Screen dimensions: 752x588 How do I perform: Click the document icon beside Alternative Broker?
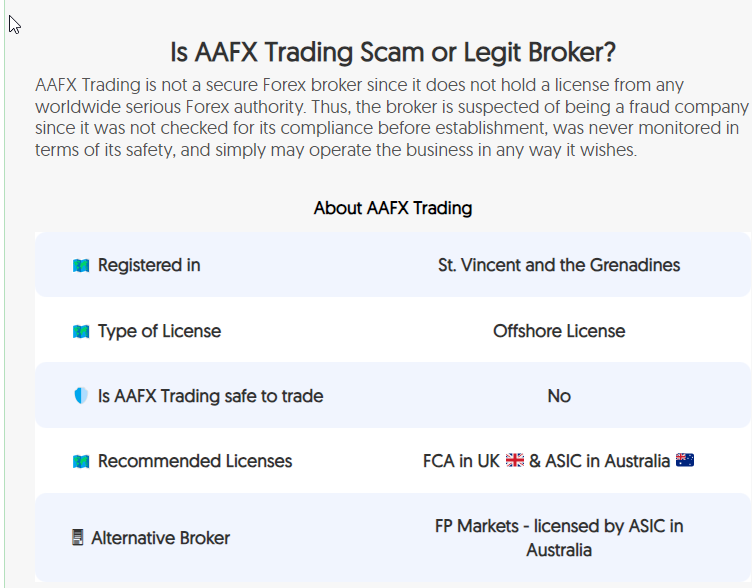click(78, 538)
